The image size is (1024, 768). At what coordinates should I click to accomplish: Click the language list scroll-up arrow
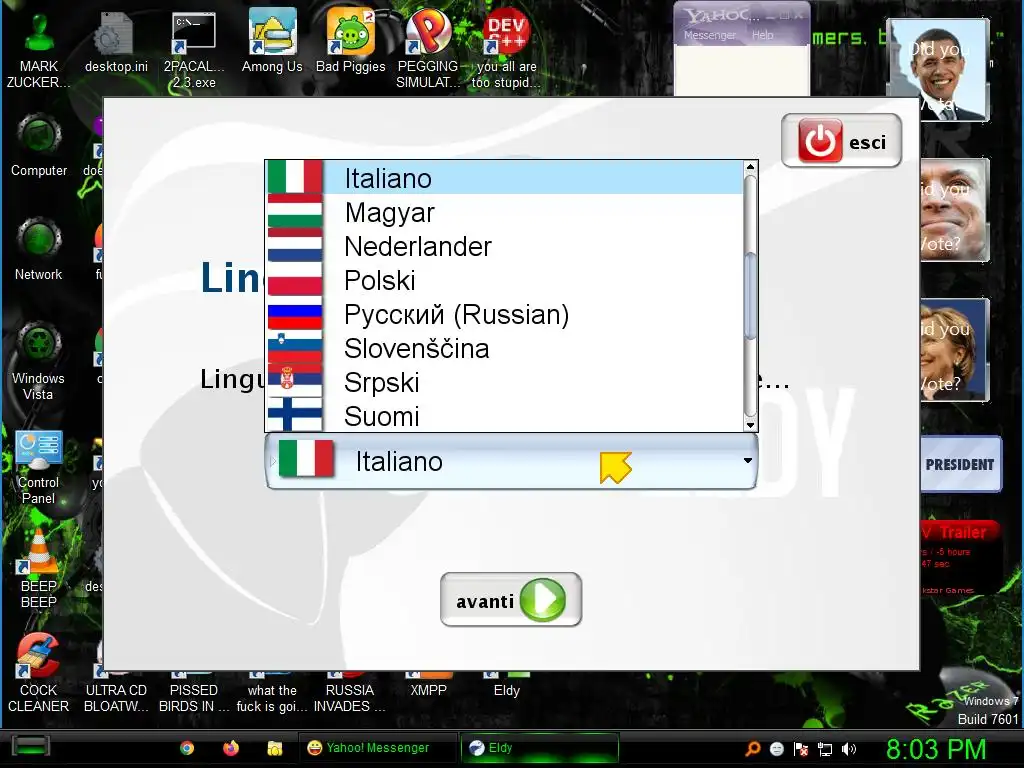[750, 167]
